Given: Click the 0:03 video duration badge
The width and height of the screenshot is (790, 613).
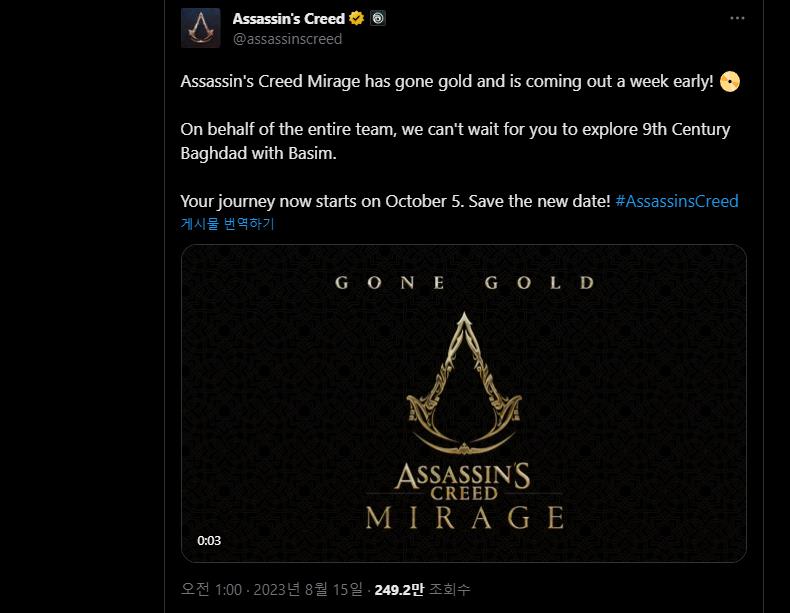Looking at the screenshot, I should (209, 540).
